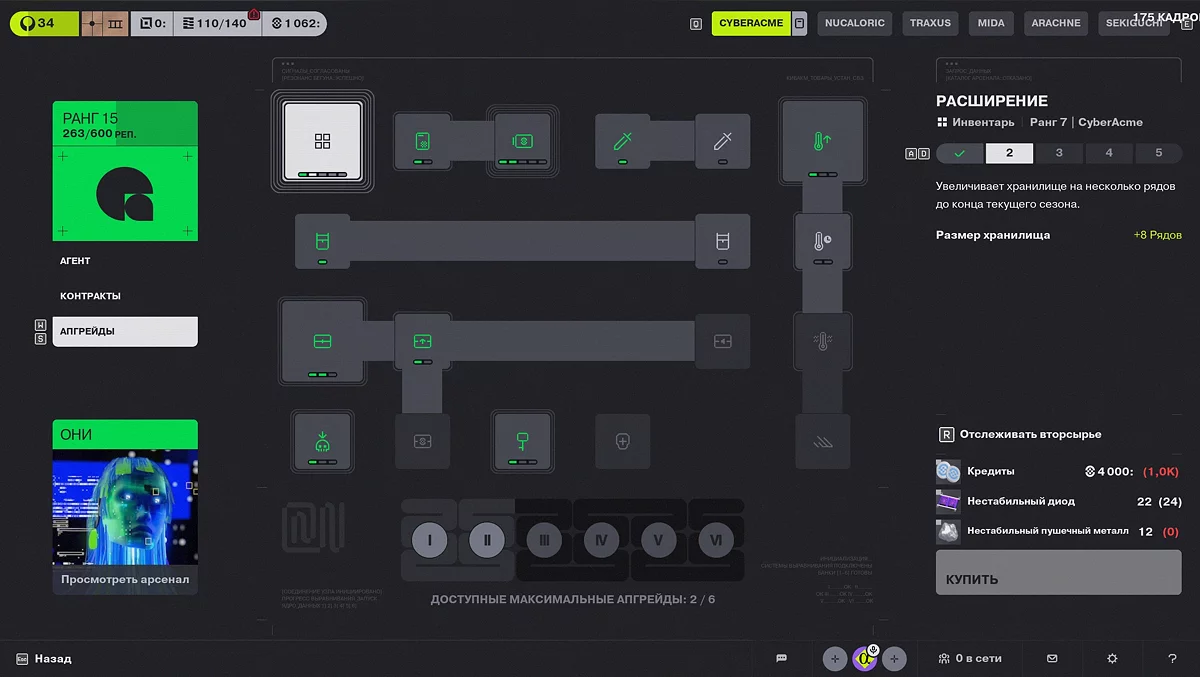
Task: Select the thermometer with up arrow node
Action: coord(822,141)
